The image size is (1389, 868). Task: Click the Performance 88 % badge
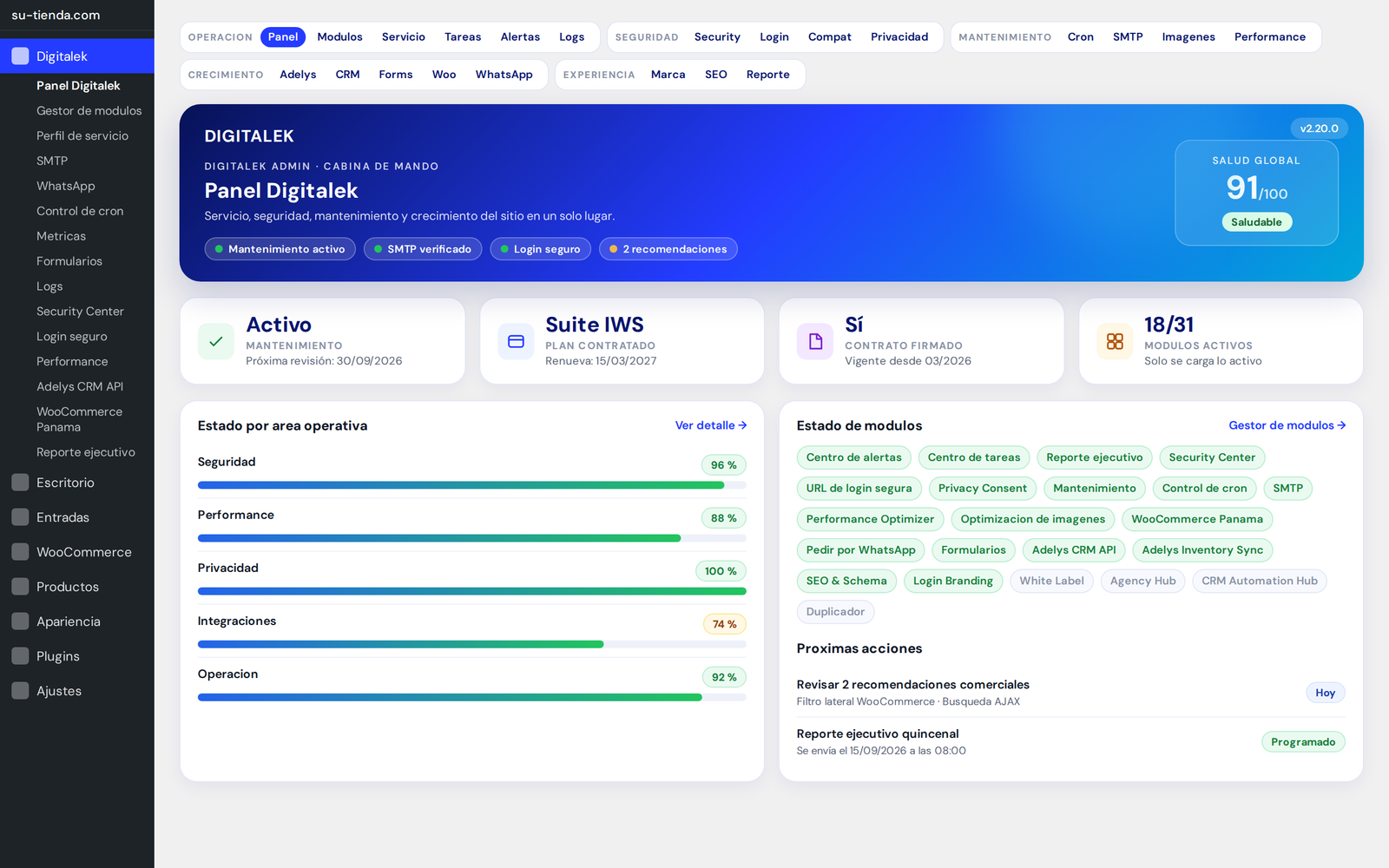[723, 518]
